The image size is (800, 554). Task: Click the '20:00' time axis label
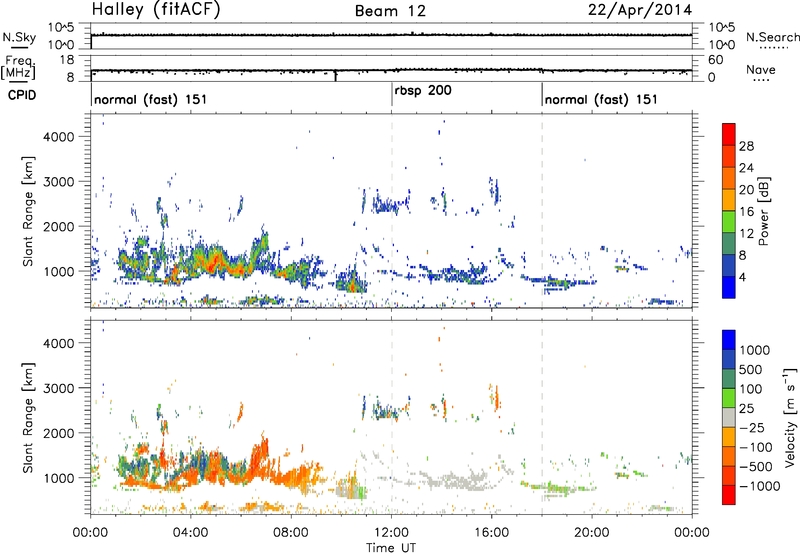[591, 533]
